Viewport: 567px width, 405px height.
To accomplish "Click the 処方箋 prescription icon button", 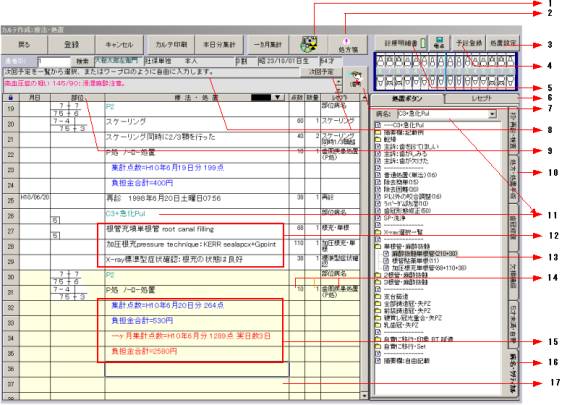I will 347,45.
